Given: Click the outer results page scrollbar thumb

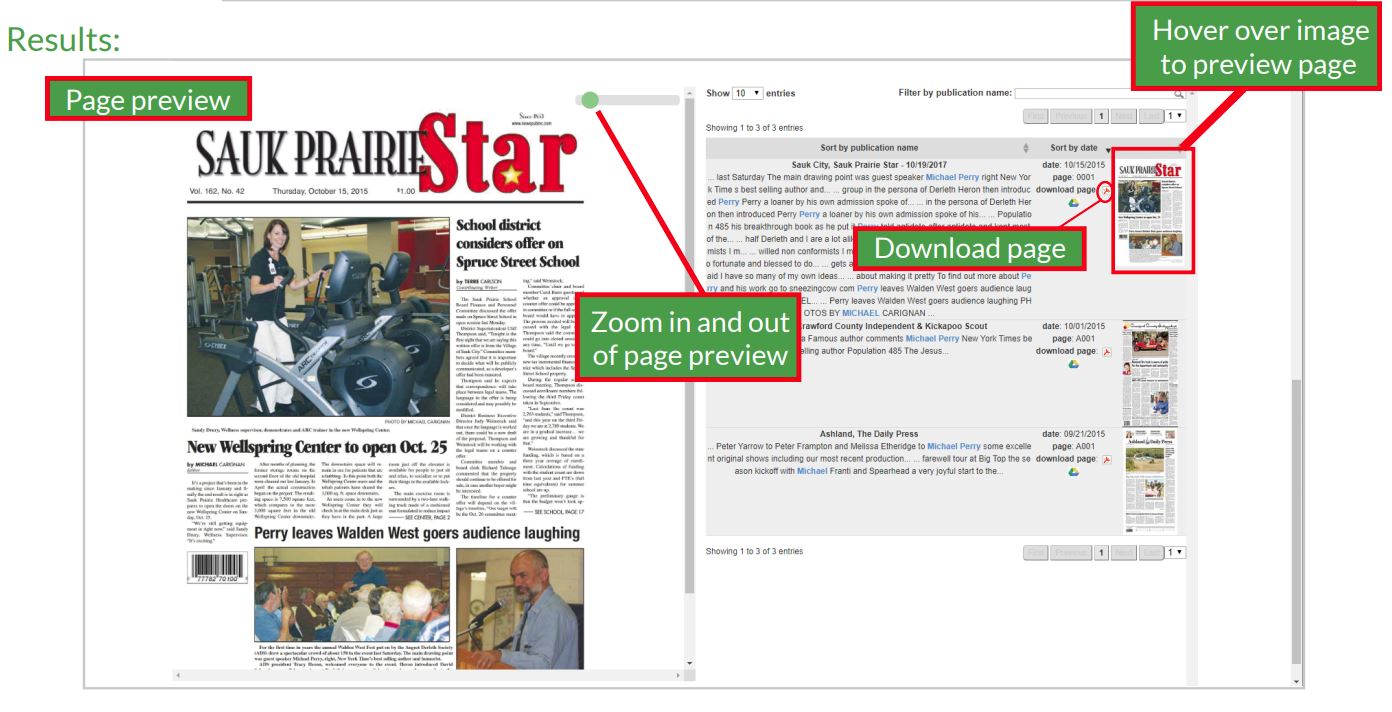Looking at the screenshot, I should click(x=1297, y=520).
